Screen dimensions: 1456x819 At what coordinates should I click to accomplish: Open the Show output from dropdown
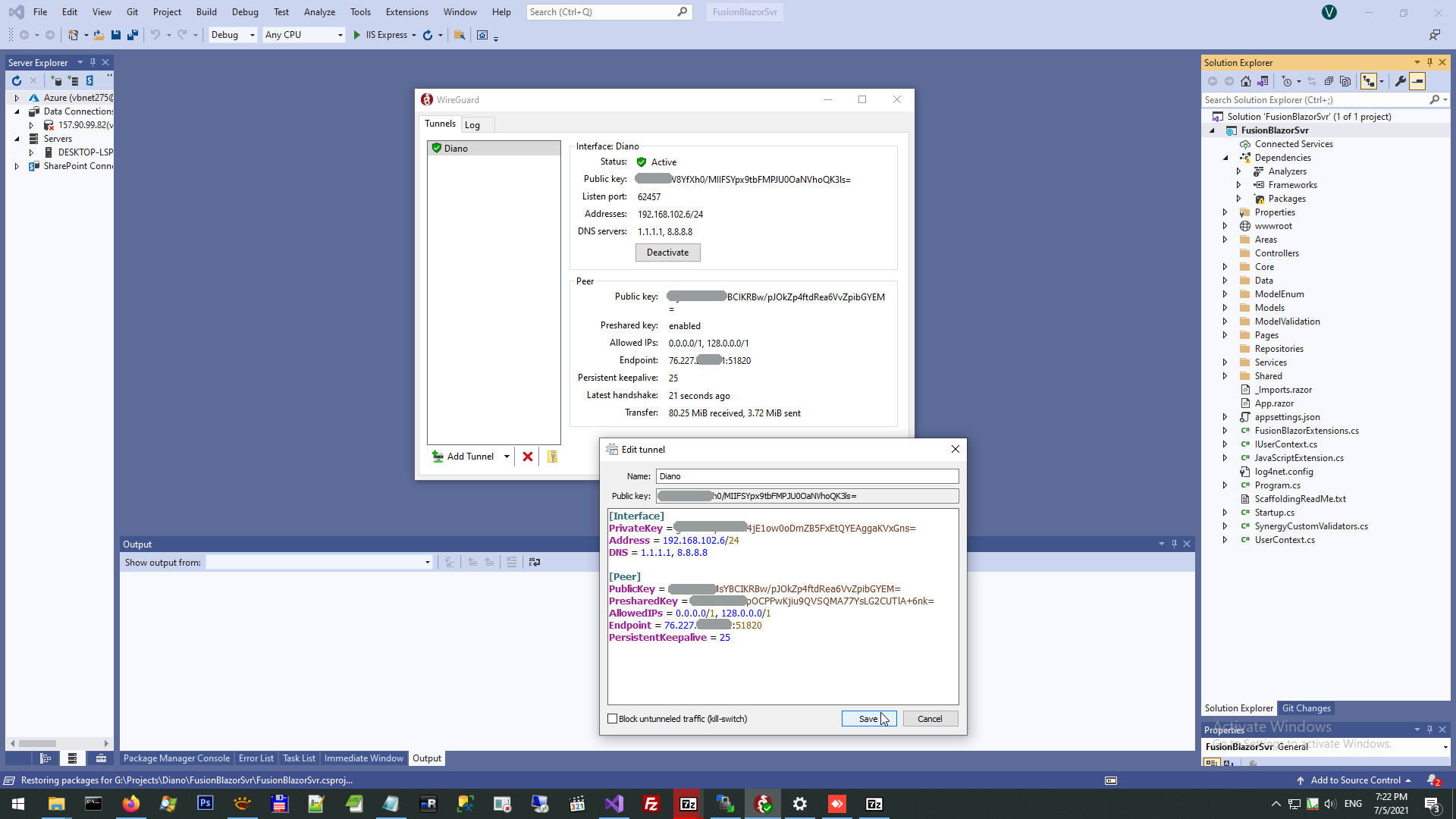pyautogui.click(x=319, y=562)
